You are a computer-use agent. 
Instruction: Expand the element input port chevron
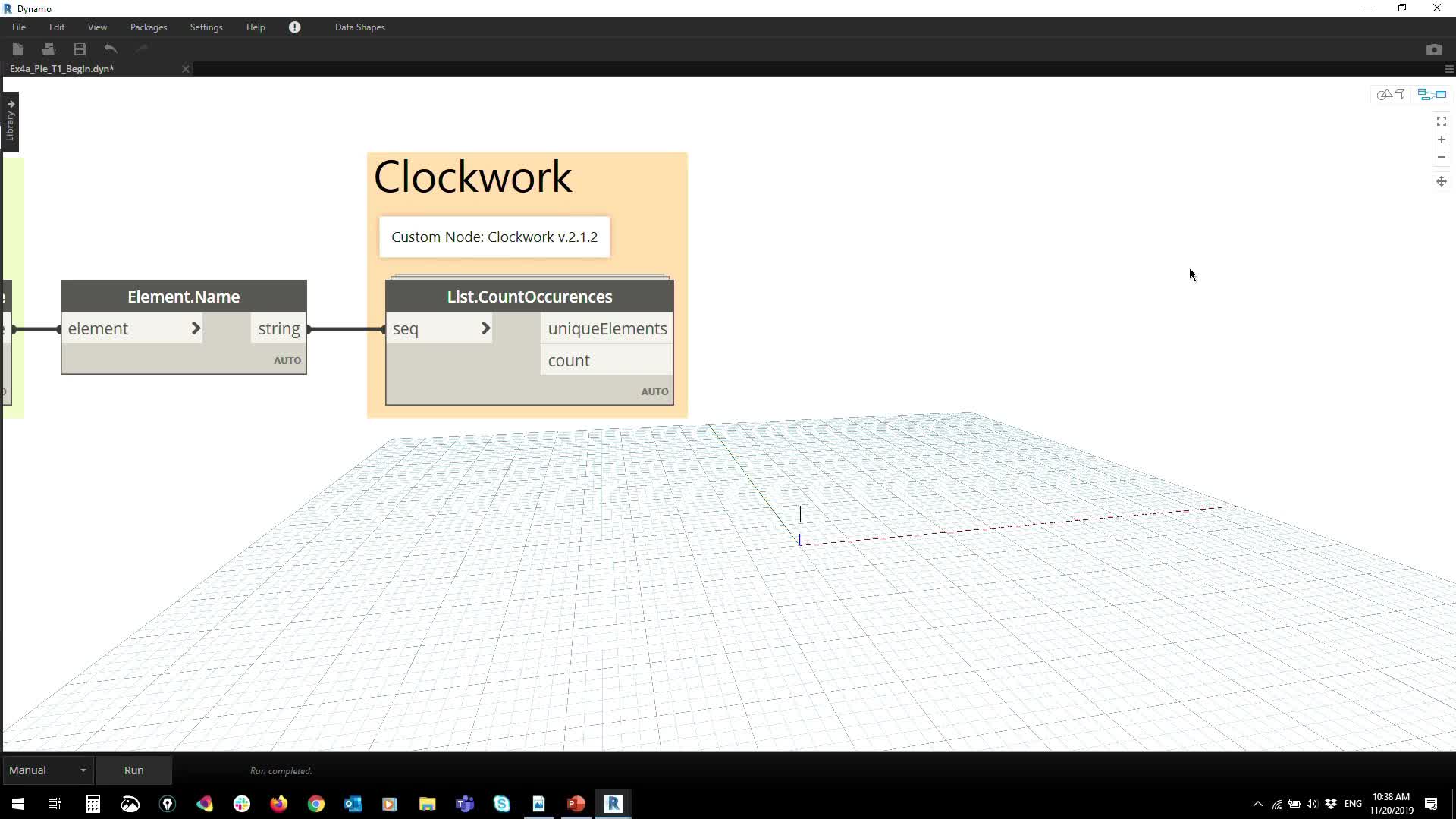196,328
